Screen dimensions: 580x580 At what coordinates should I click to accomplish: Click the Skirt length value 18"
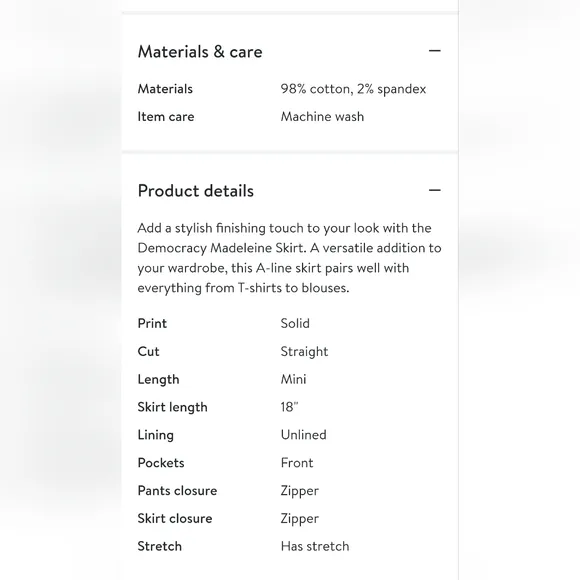click(289, 407)
